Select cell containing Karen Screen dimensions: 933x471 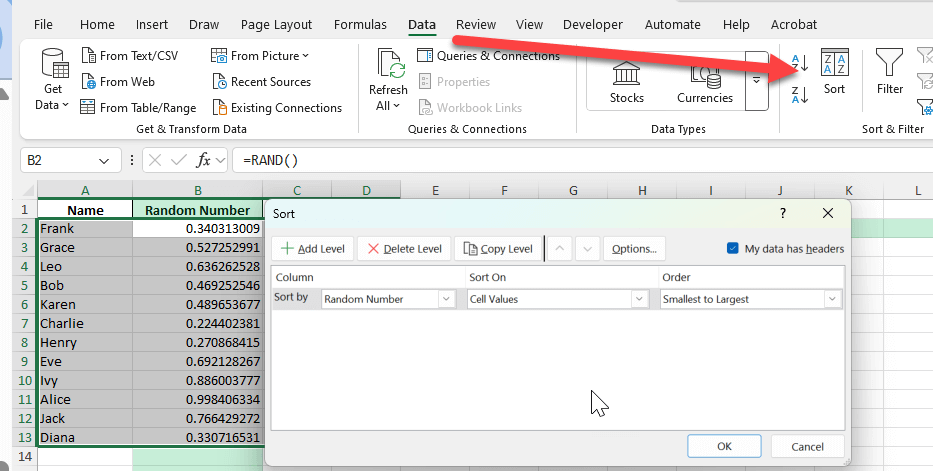point(85,304)
